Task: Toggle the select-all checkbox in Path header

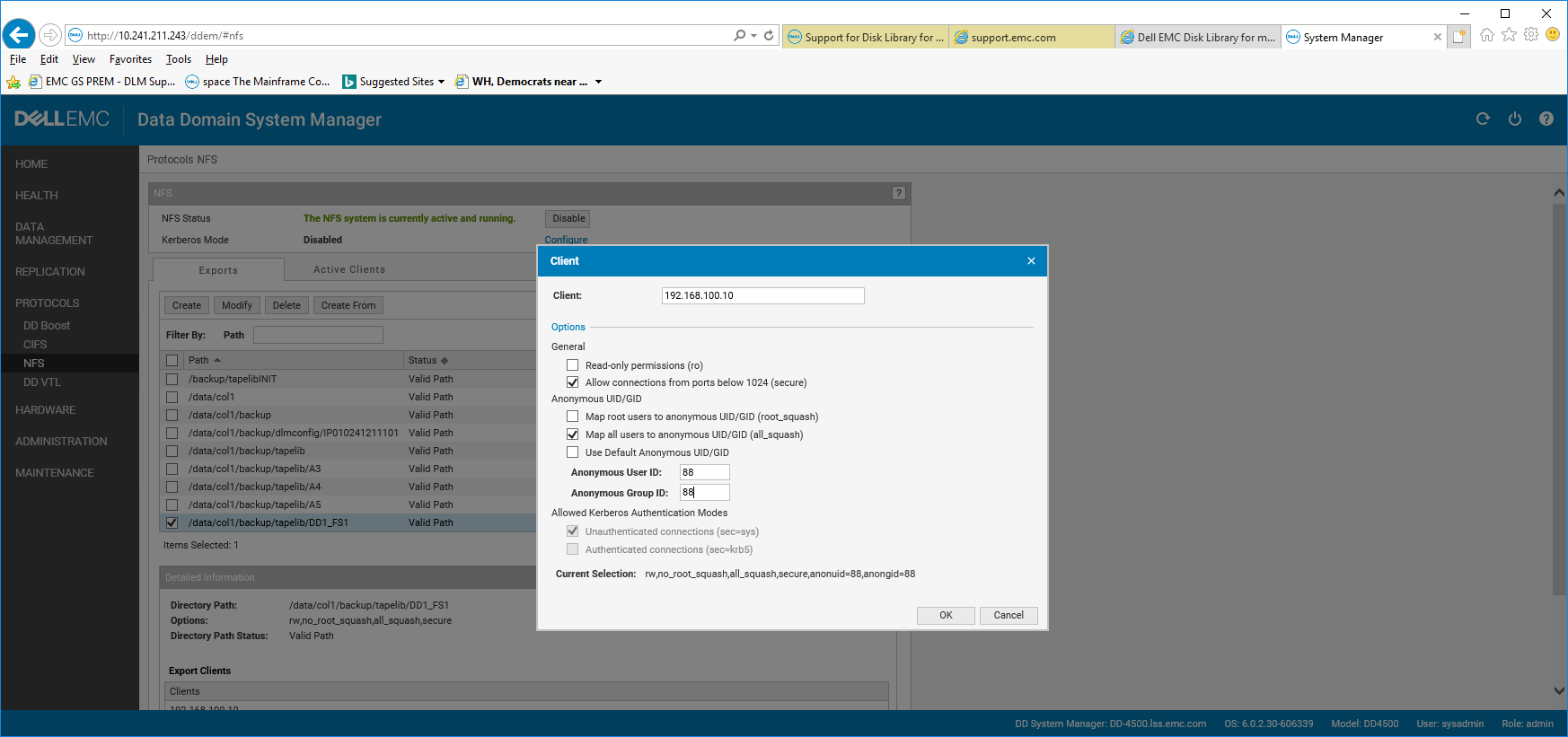Action: tap(172, 360)
